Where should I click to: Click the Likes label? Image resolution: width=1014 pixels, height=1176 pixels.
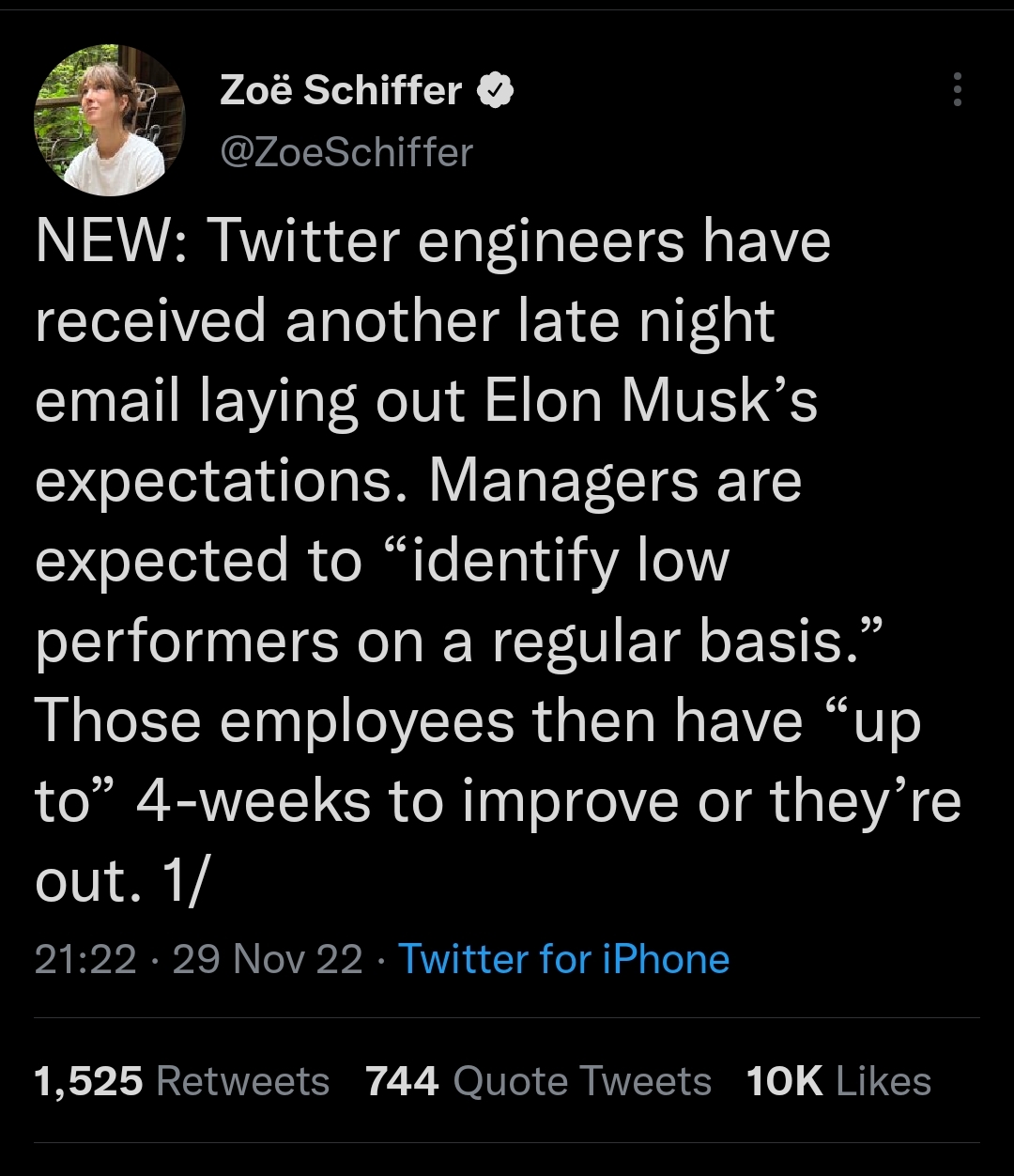[883, 1081]
